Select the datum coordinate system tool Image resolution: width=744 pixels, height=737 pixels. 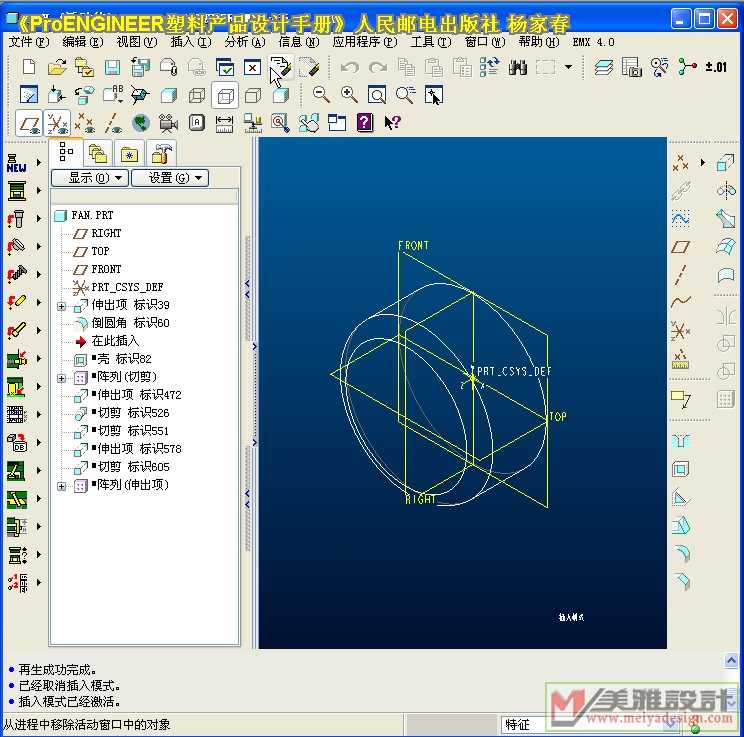680,330
